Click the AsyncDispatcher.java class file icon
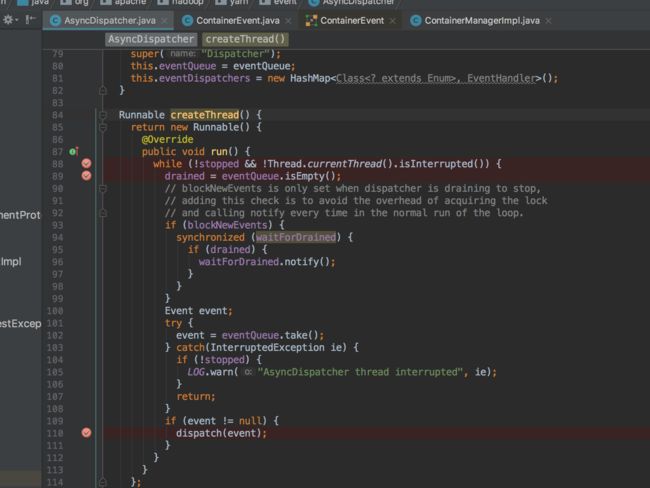 (x=55, y=20)
